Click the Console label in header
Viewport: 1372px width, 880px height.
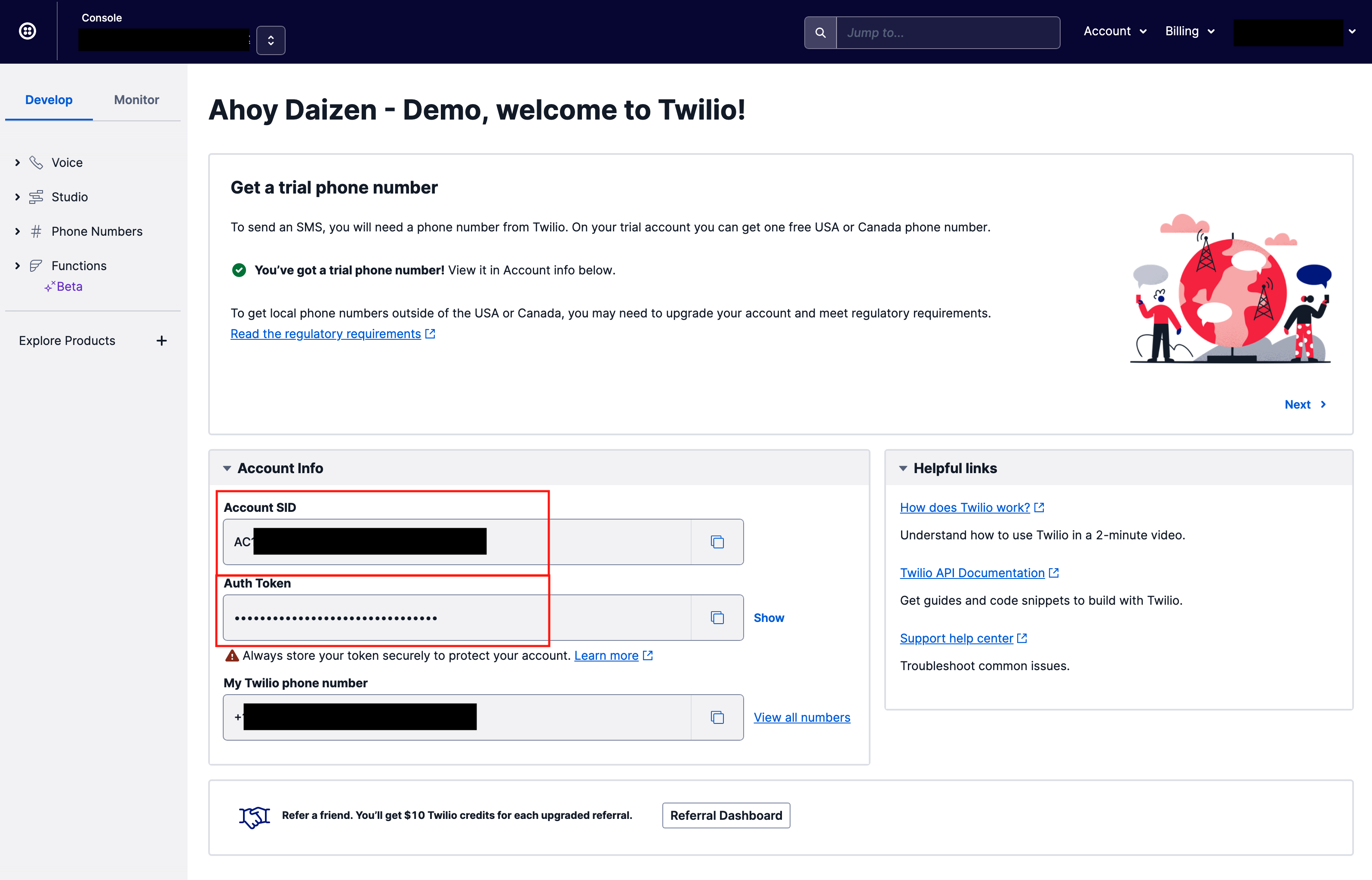point(102,18)
